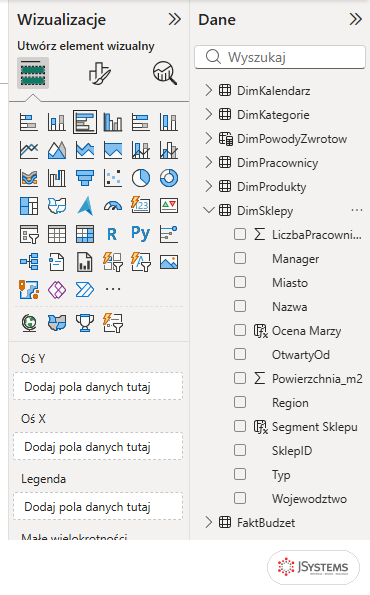The height and width of the screenshot is (595, 370).
Task: Collapse the Wizualizacje pane
Action: 175,19
